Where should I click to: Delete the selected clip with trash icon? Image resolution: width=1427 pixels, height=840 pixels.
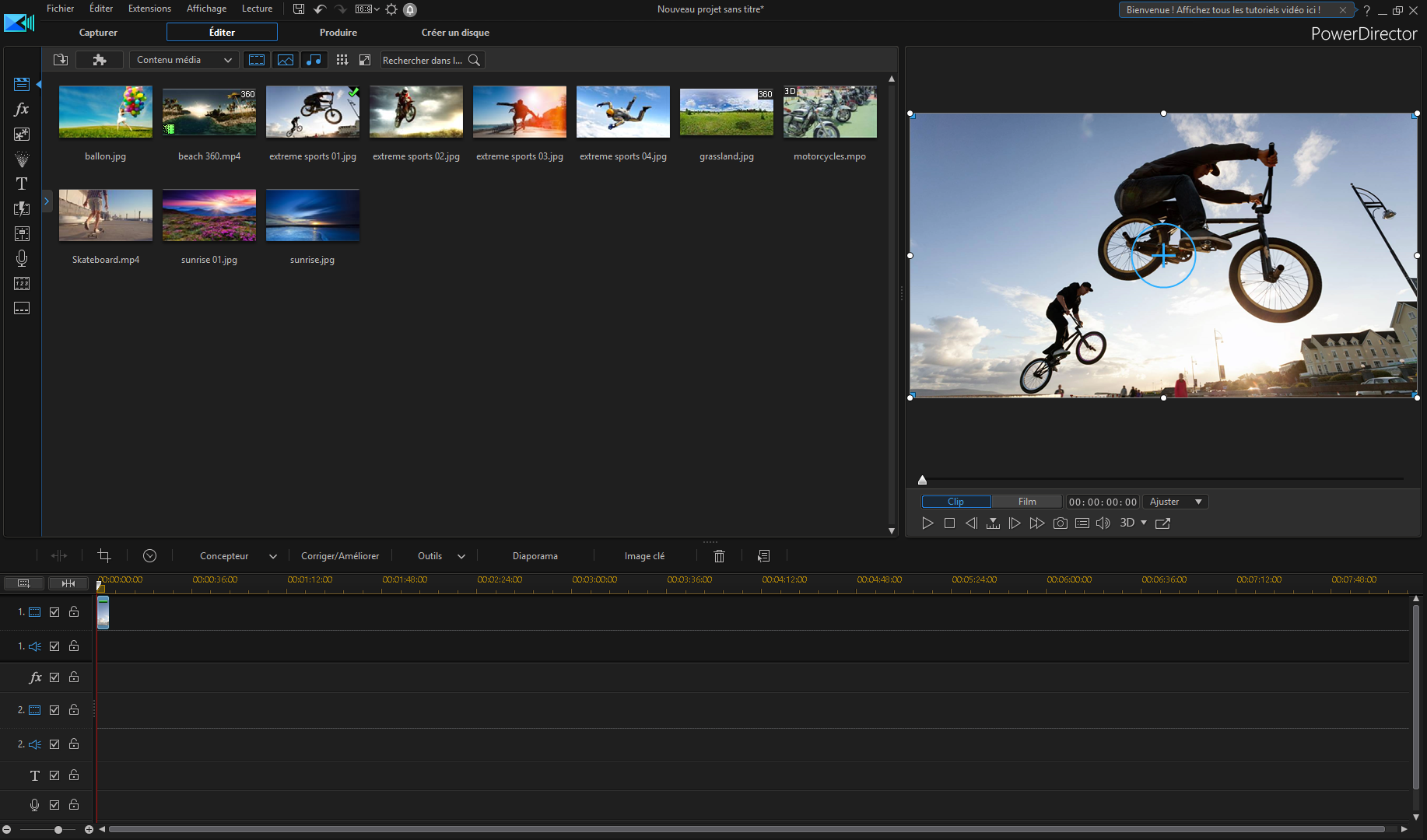pos(719,555)
